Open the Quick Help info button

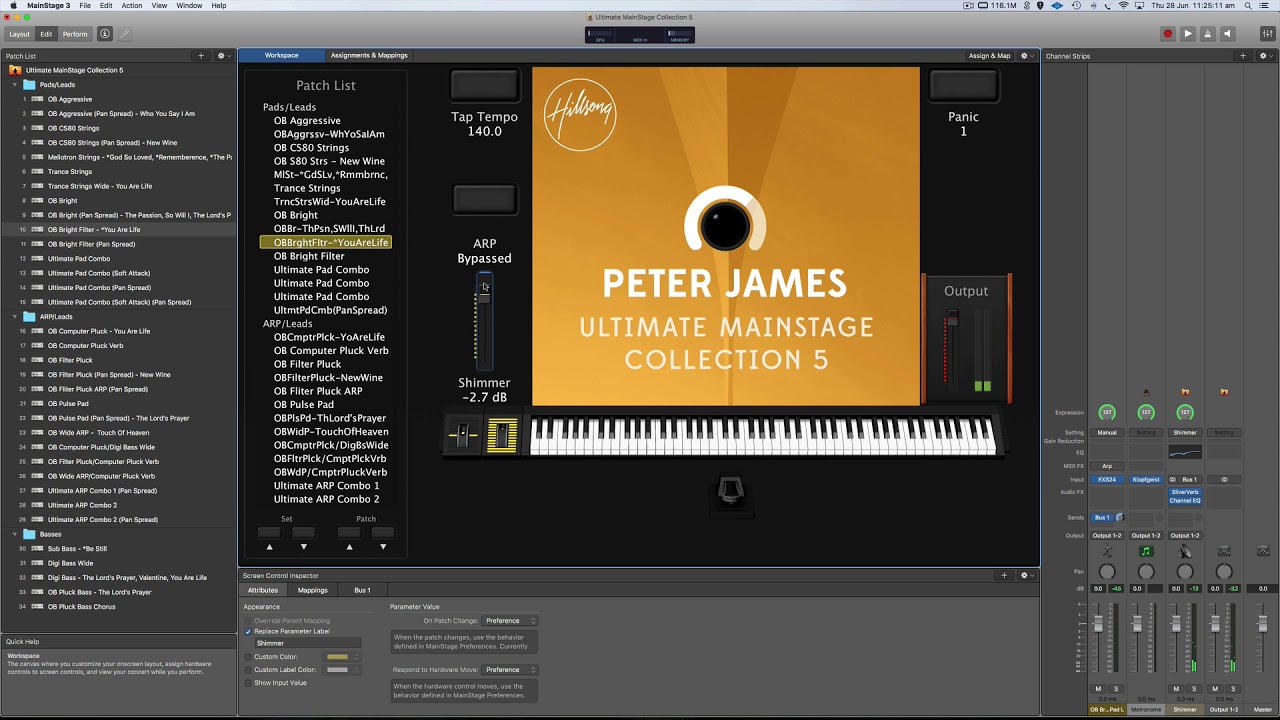coord(105,34)
